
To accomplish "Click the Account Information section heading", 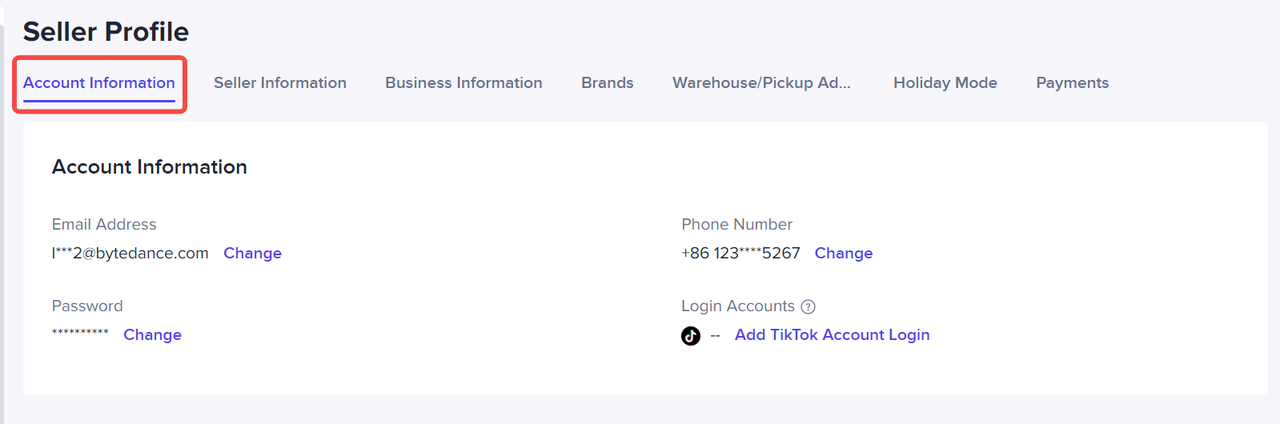I will point(149,167).
